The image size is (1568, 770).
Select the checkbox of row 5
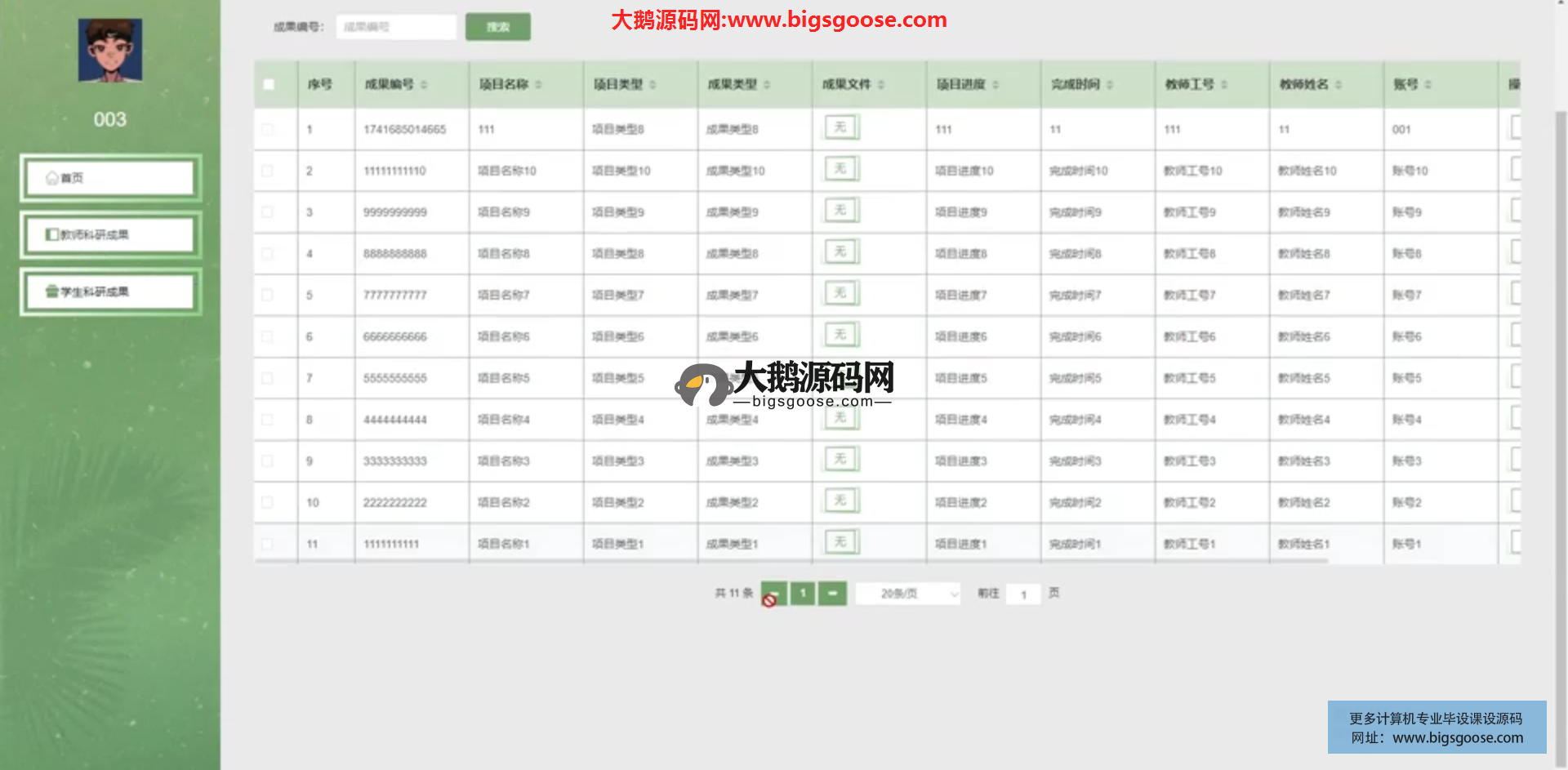point(268,295)
